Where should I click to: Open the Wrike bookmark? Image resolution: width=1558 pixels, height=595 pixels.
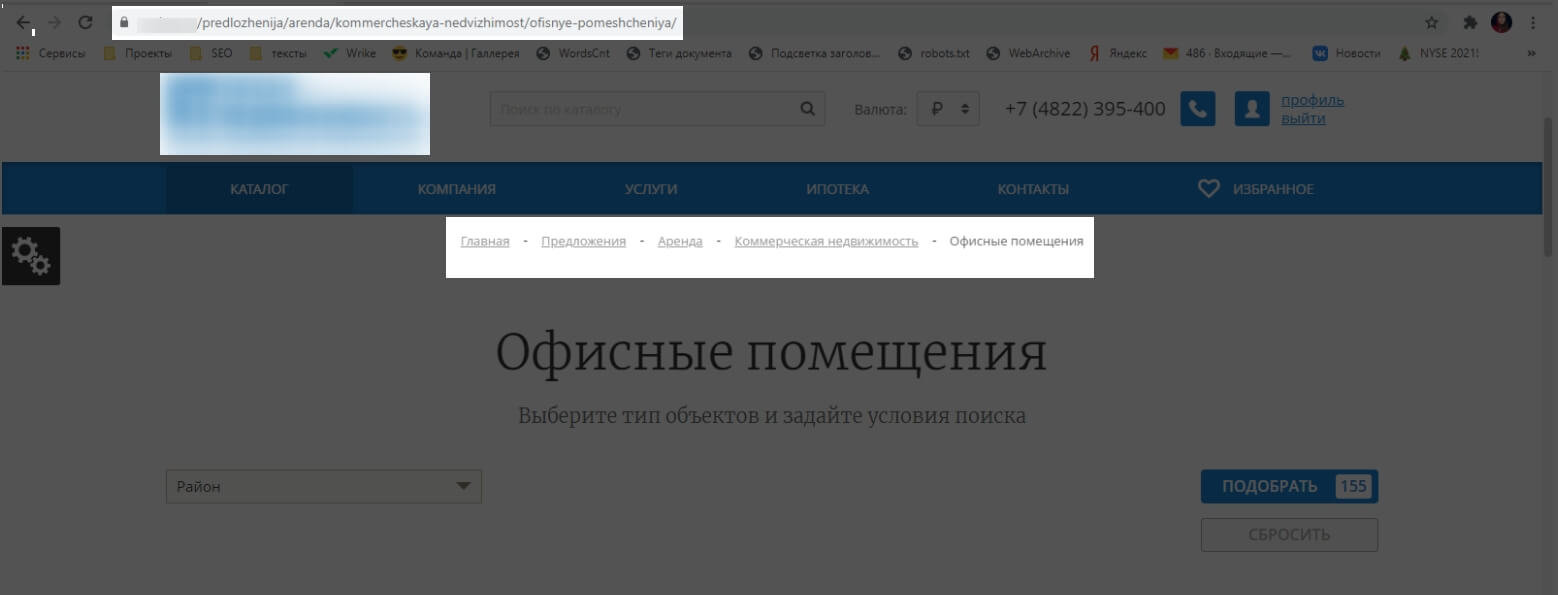pyautogui.click(x=349, y=53)
